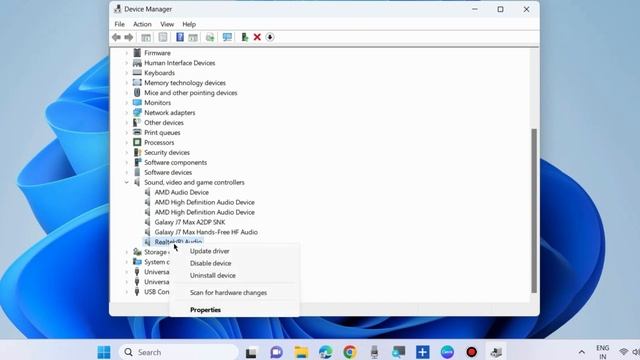
Task: Click the monitor scan hardware toolbar icon
Action: [x=227, y=37]
